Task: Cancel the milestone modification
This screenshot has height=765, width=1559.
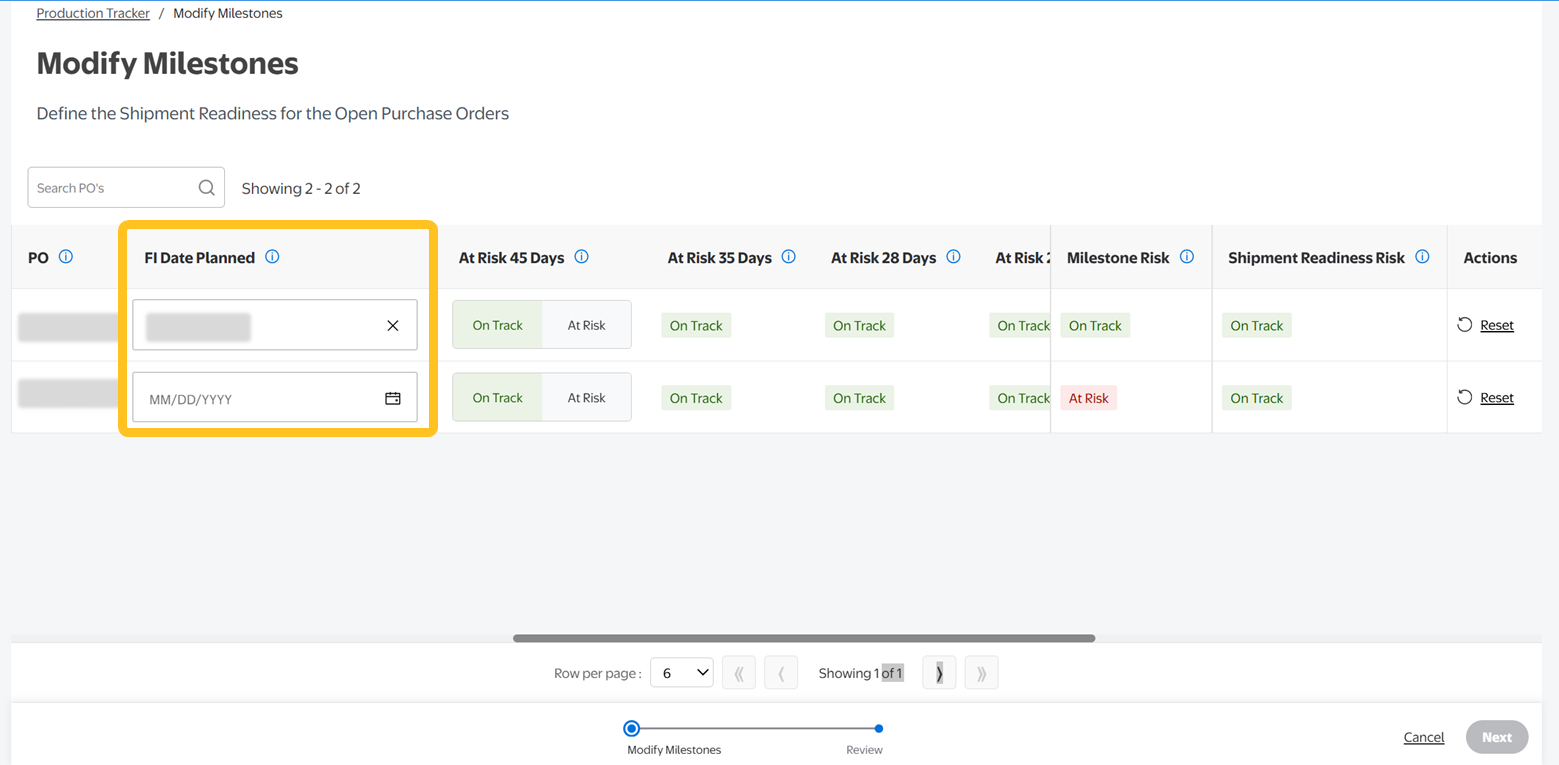Action: [x=1424, y=737]
